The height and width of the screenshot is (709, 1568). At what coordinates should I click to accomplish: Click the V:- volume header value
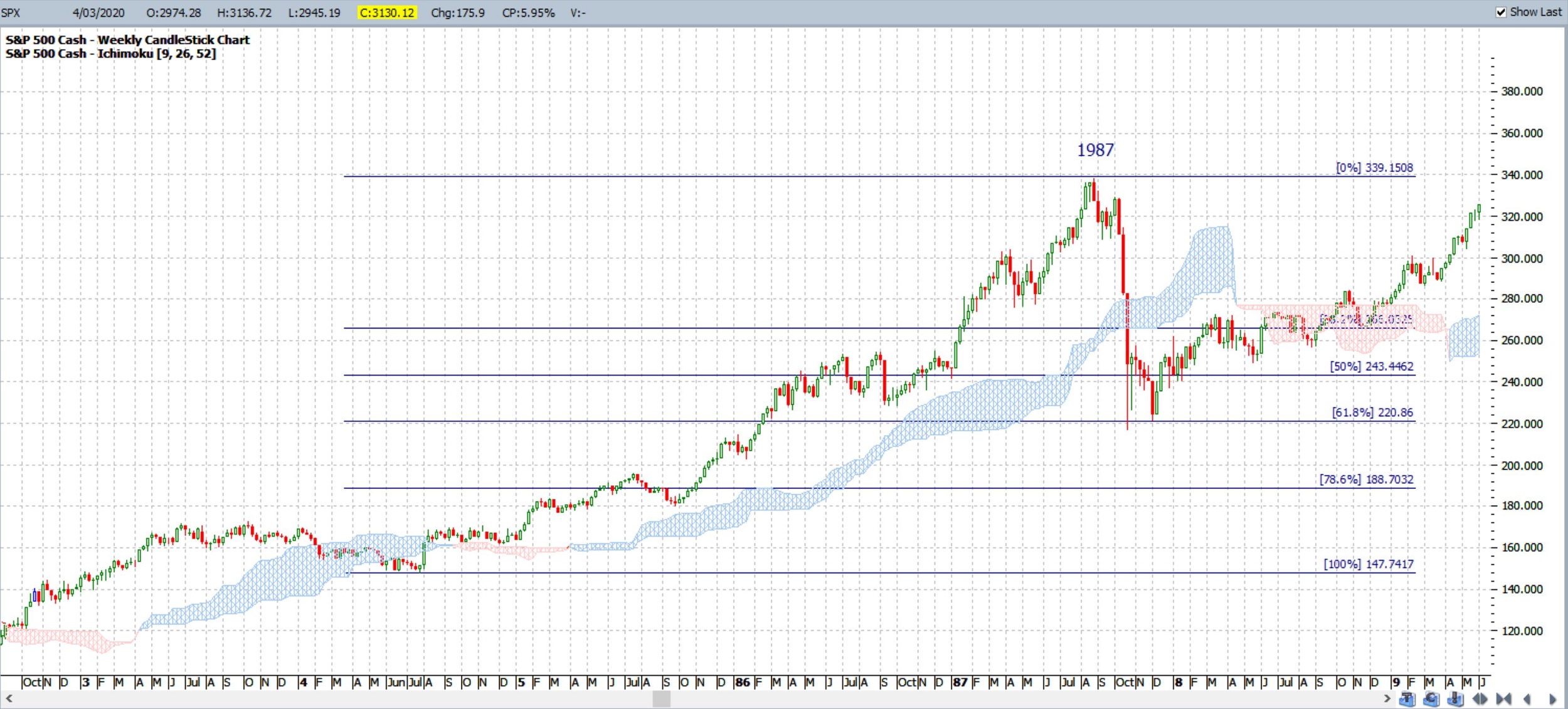pos(578,13)
